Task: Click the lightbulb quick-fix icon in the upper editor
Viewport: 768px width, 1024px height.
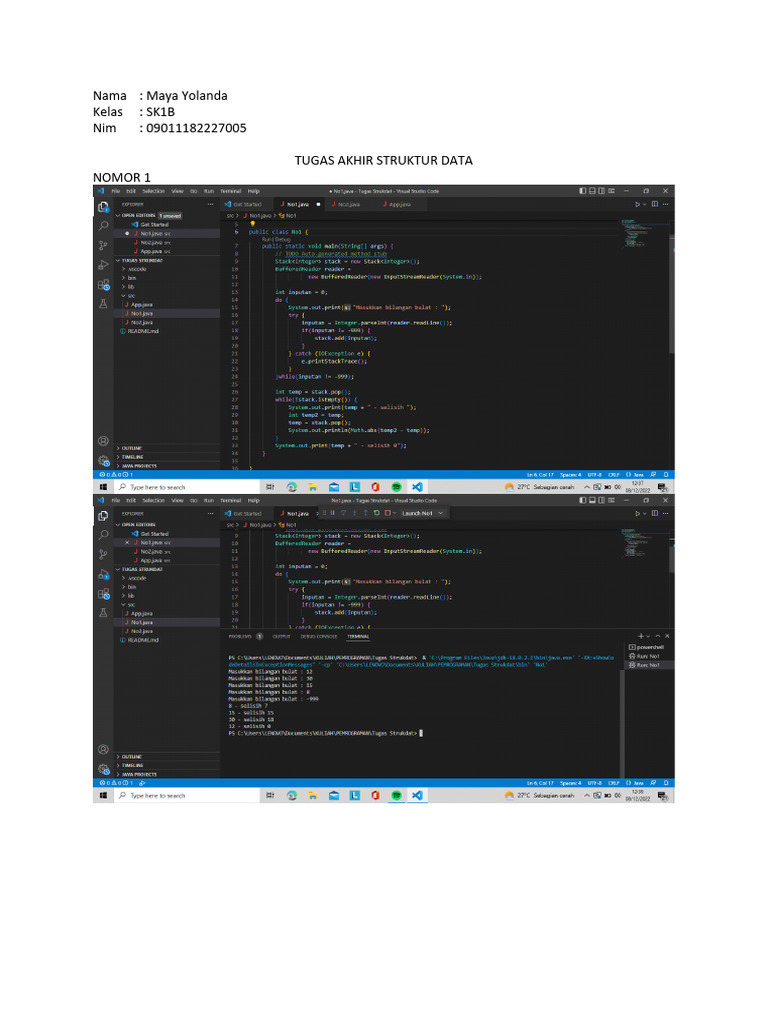Action: [252, 224]
